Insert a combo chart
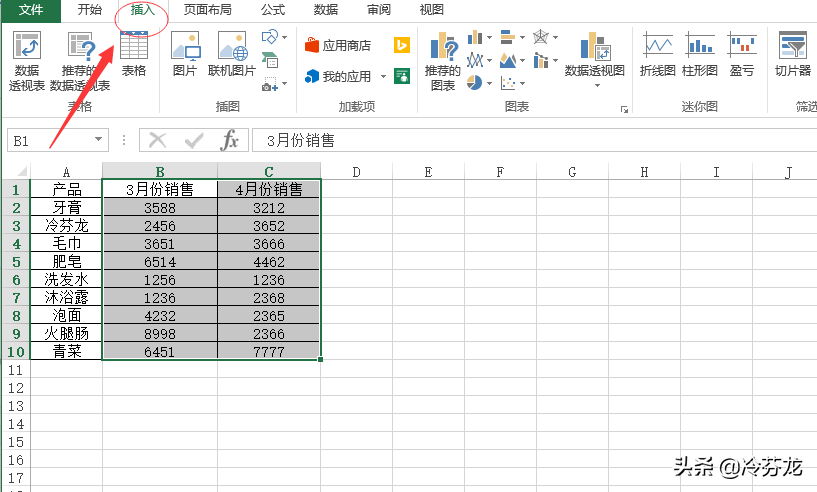Viewport: 817px width, 492px height. [x=541, y=60]
